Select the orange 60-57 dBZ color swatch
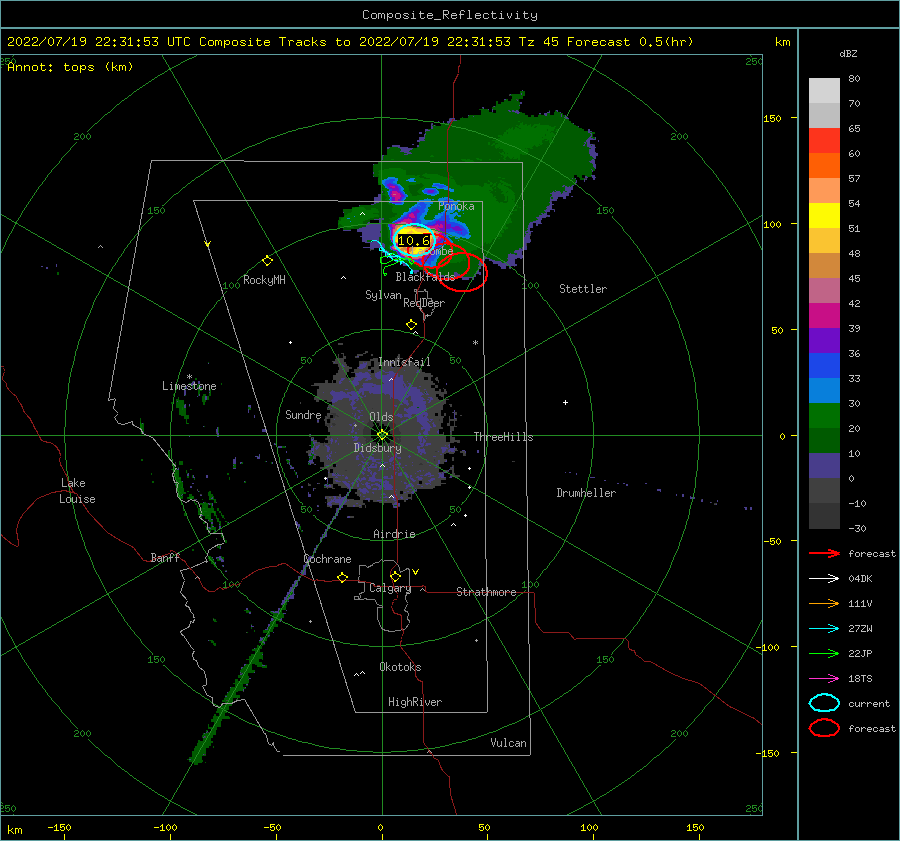The width and height of the screenshot is (900, 841). coord(824,166)
